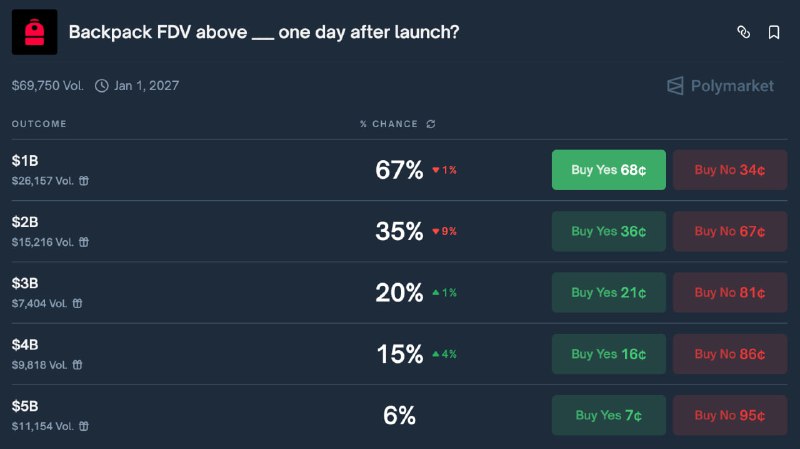This screenshot has width=800, height=449.
Task: Buy No at 34¢ for $1B
Action: point(729,170)
